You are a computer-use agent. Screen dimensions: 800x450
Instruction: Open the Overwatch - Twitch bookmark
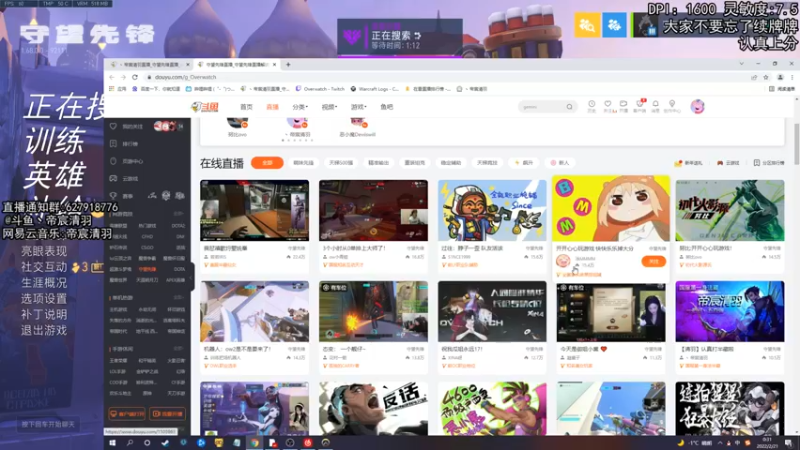pos(320,89)
